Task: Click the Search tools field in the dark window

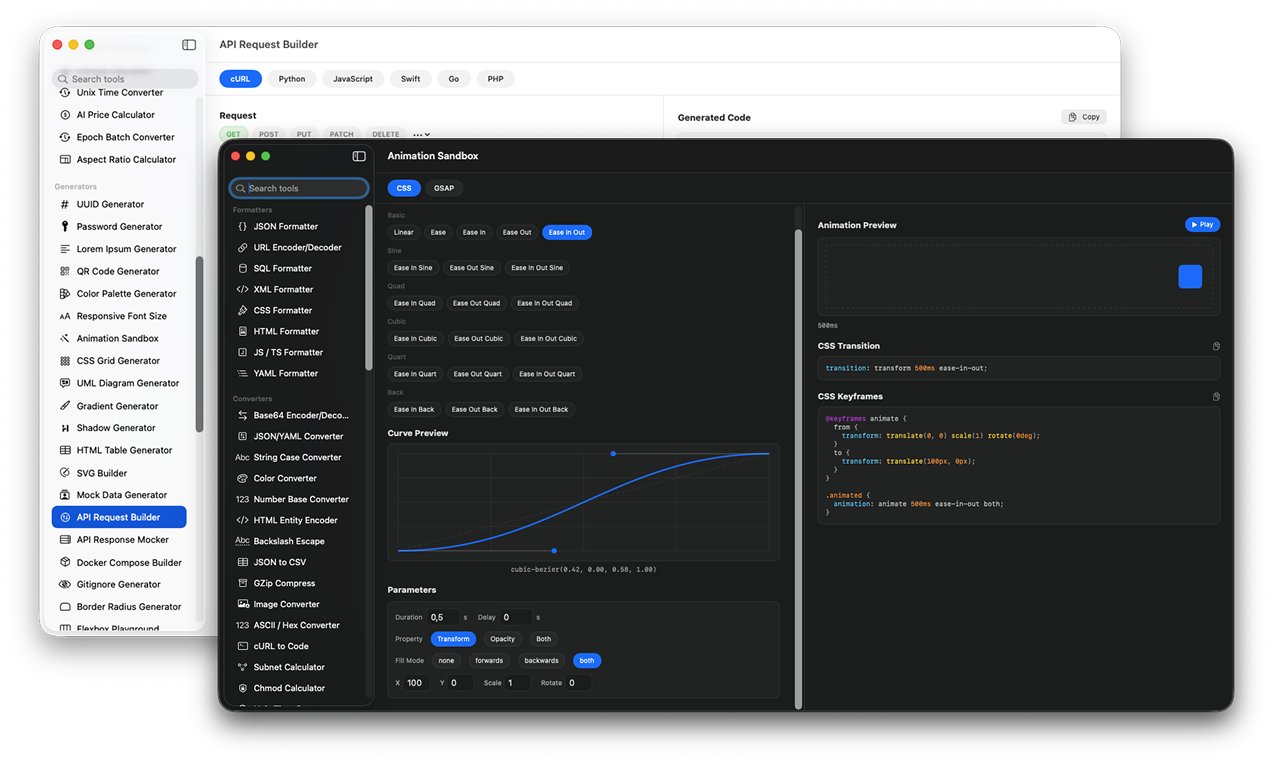Action: 300,188
